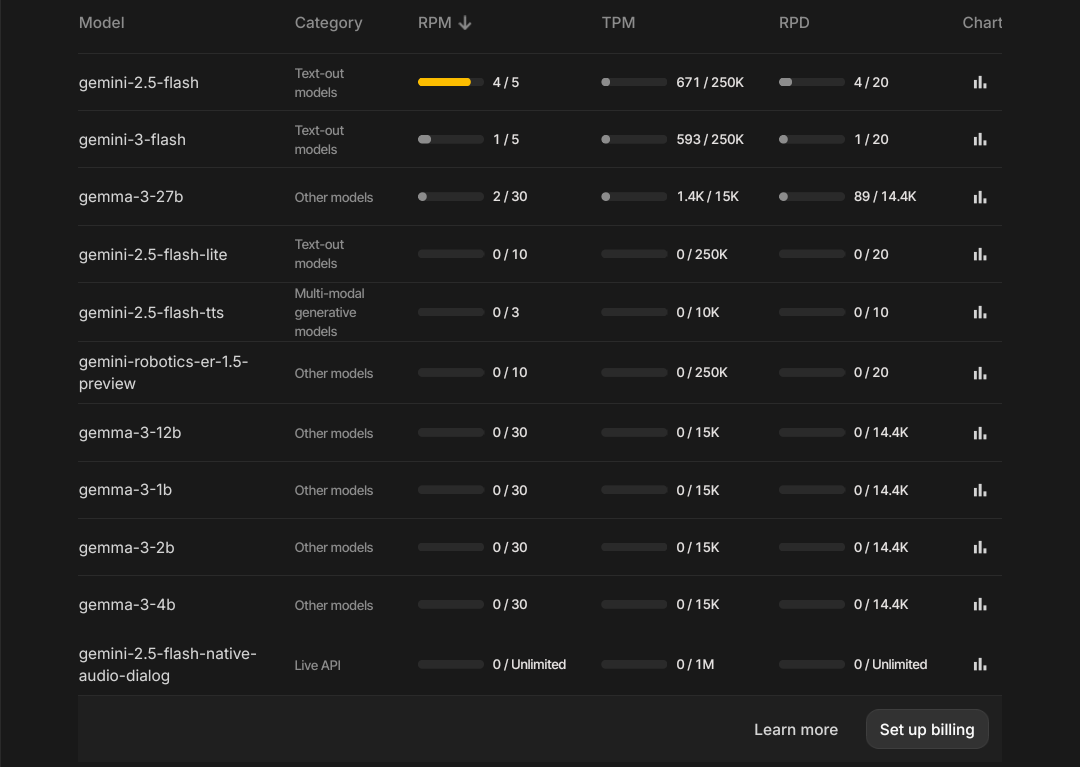
Task: Open chart for gemini-robotics-er-1.5-preview
Action: (x=979, y=373)
